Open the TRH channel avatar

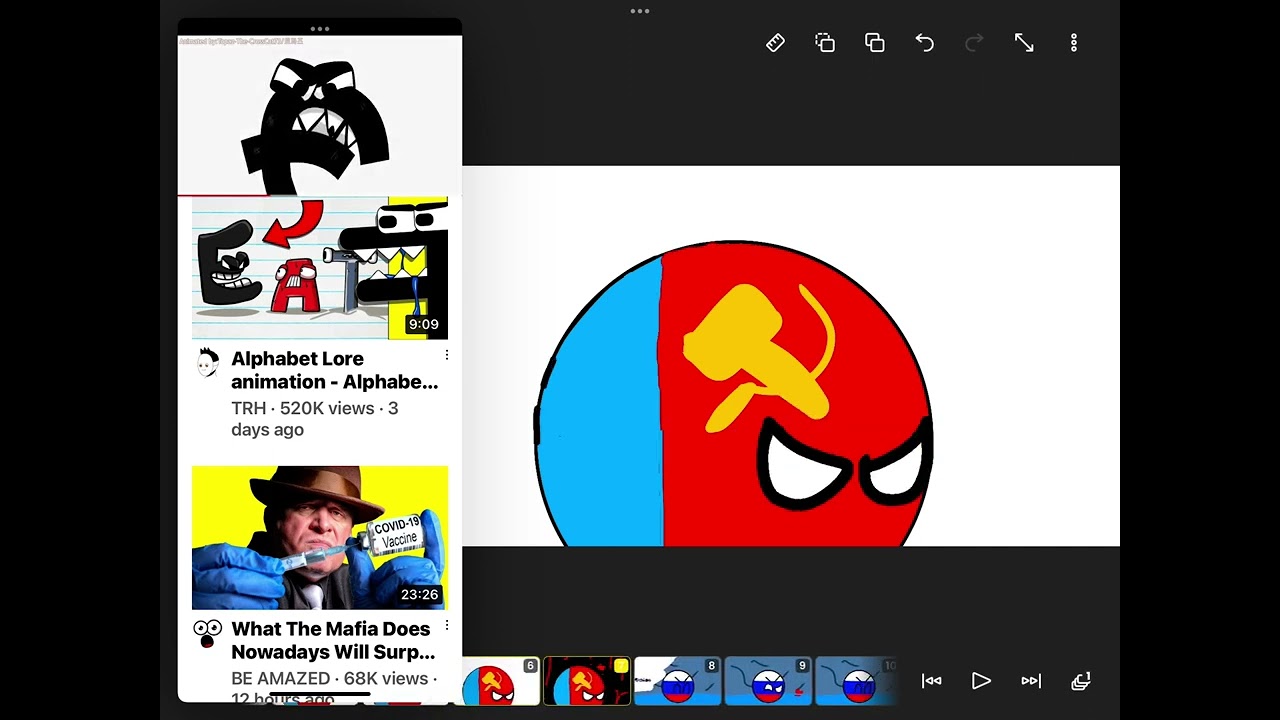pos(208,362)
